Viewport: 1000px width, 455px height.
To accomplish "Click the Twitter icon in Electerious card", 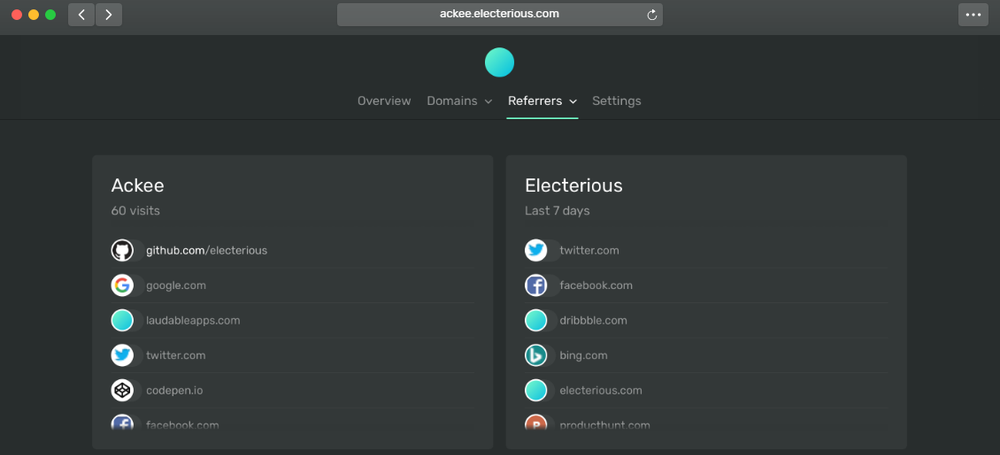I will pos(536,250).
